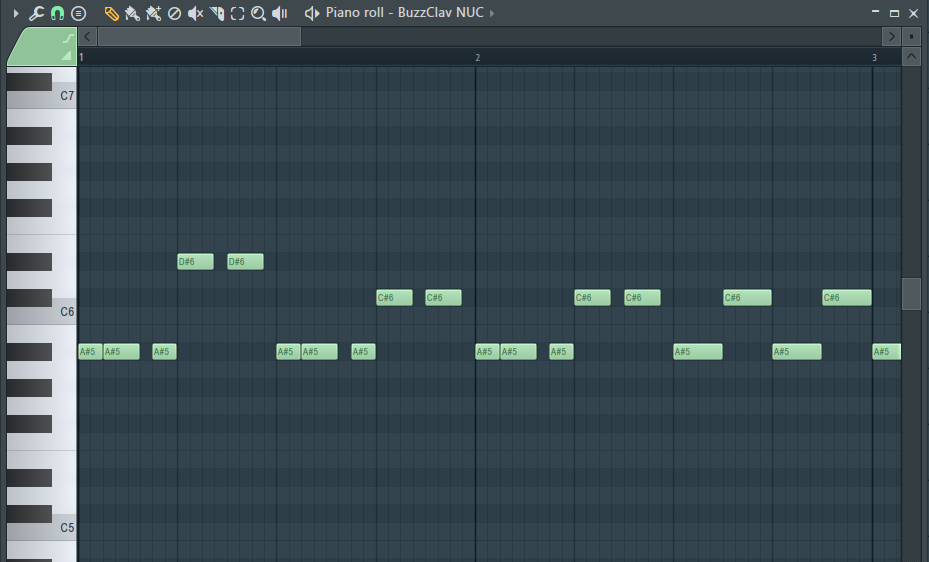Screen dimensions: 929x562
Task: Maximize the piano roll window
Action: tap(894, 13)
